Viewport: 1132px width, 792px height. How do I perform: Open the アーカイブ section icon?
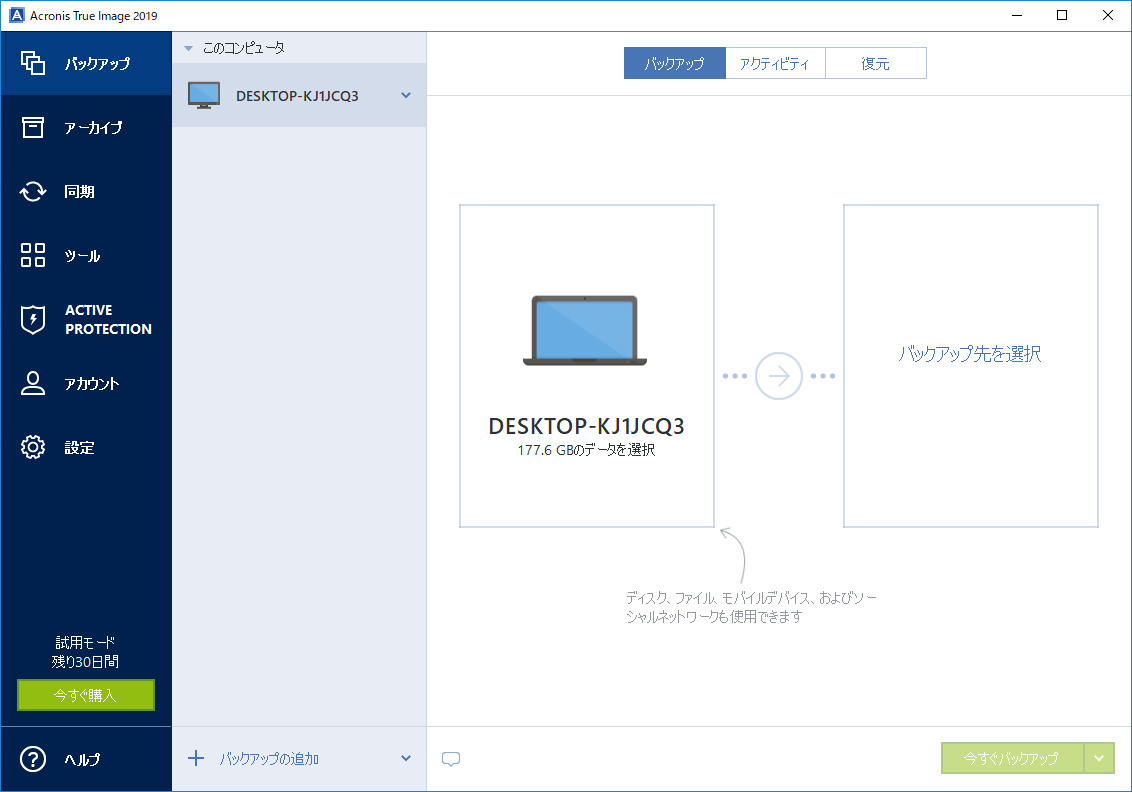pos(33,127)
